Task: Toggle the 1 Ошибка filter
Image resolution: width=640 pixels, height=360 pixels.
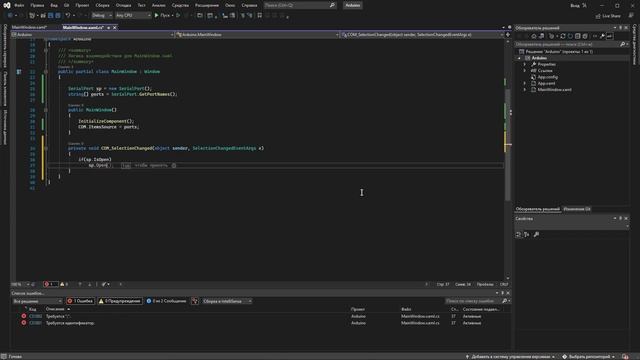Action: (80, 301)
